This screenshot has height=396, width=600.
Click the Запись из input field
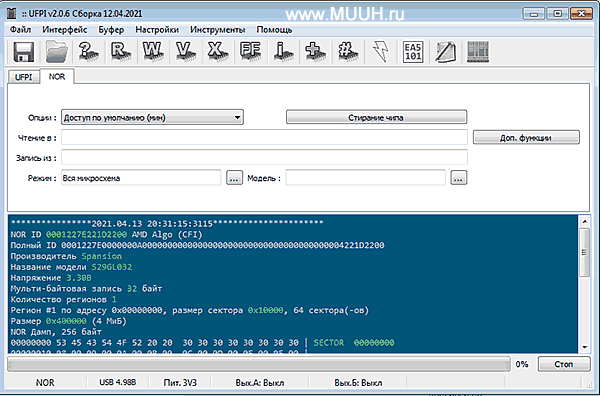point(264,157)
